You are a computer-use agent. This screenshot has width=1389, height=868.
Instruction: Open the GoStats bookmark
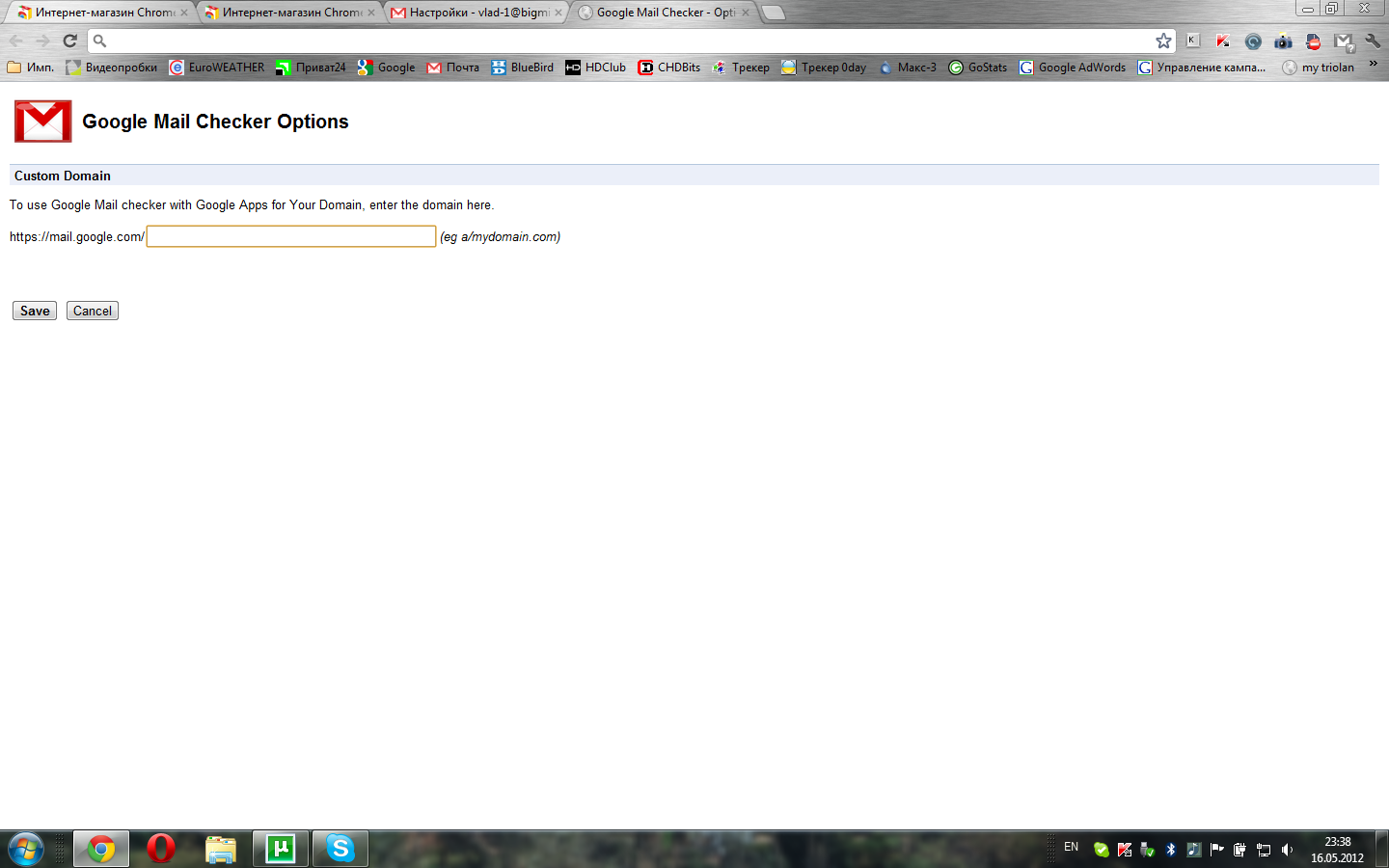[x=978, y=68]
